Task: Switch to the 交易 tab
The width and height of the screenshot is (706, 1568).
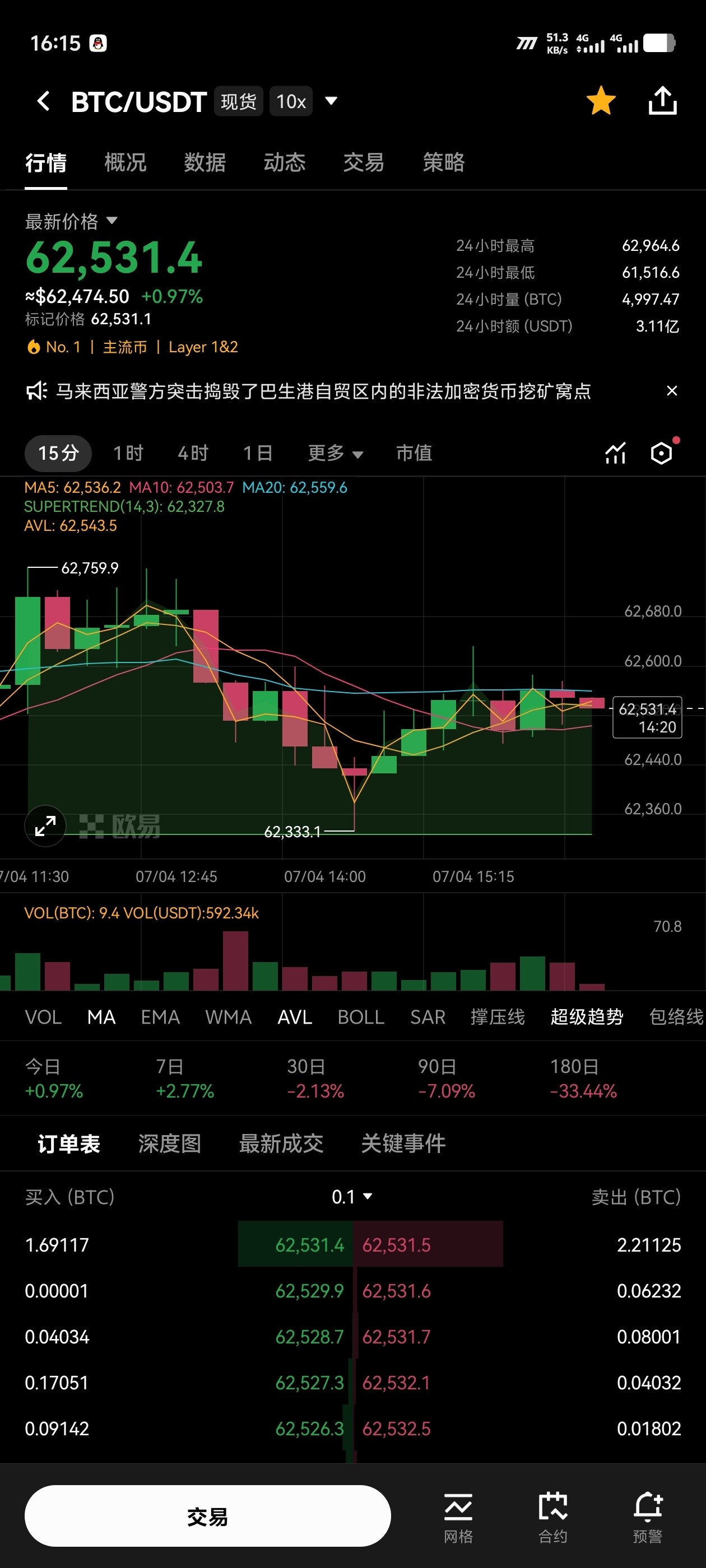Action: click(364, 162)
